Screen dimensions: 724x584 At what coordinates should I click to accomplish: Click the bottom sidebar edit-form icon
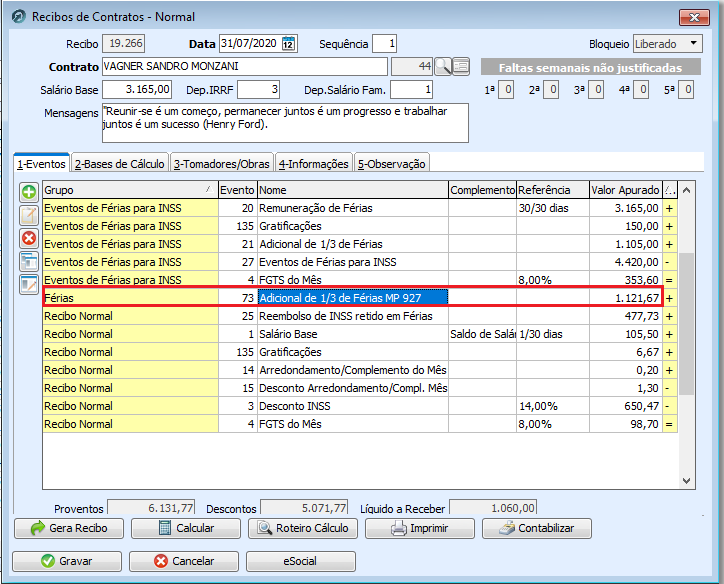coord(29,284)
